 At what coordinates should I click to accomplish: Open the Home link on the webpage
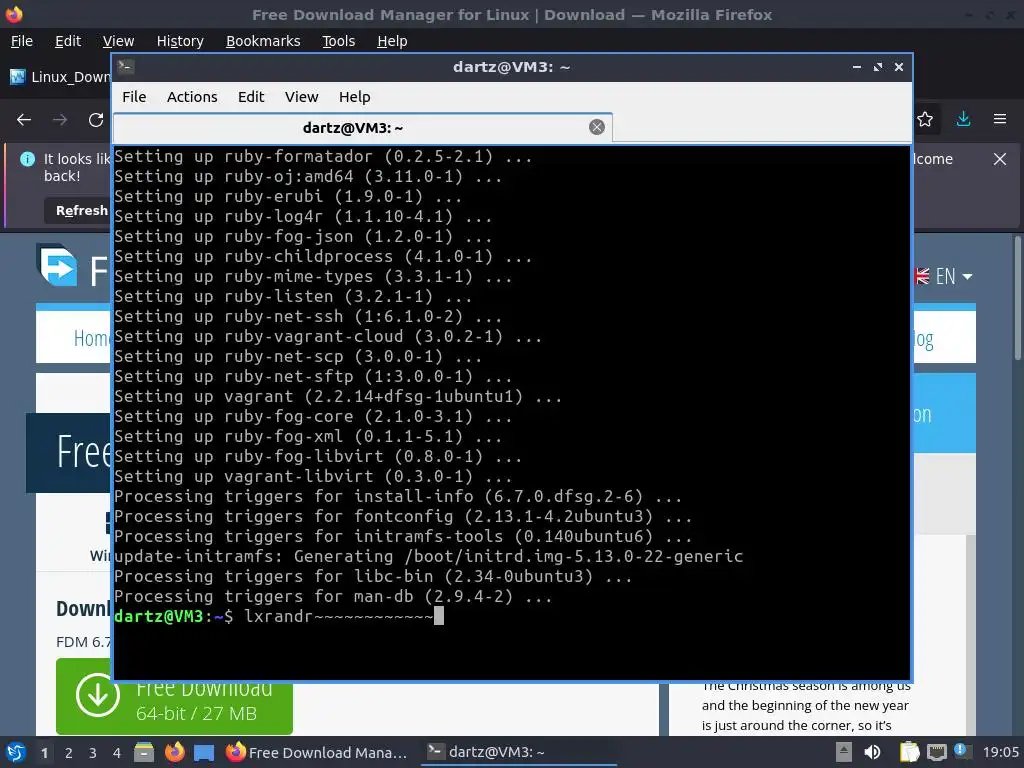[91, 338]
